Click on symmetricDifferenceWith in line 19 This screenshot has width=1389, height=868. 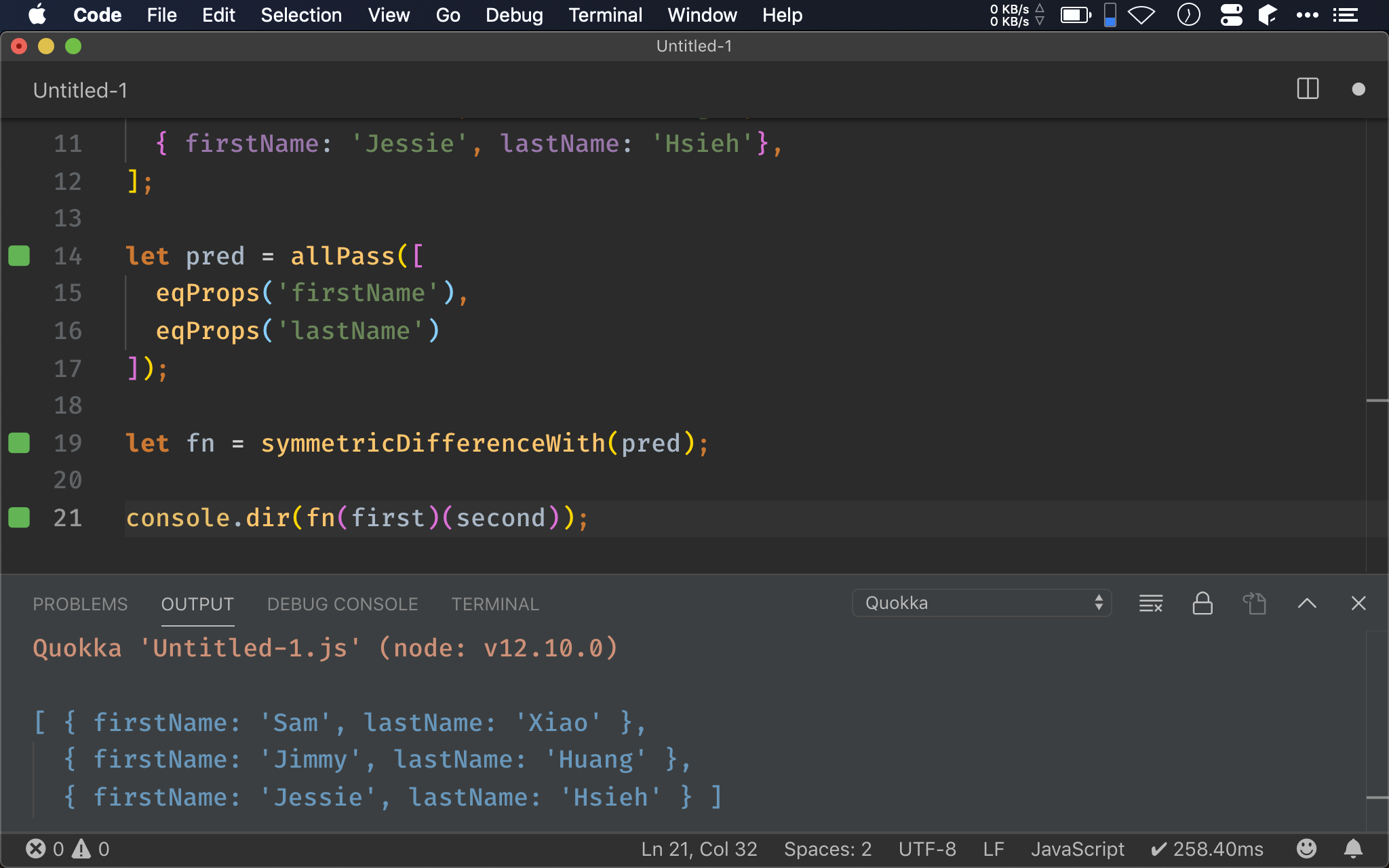[x=433, y=443]
